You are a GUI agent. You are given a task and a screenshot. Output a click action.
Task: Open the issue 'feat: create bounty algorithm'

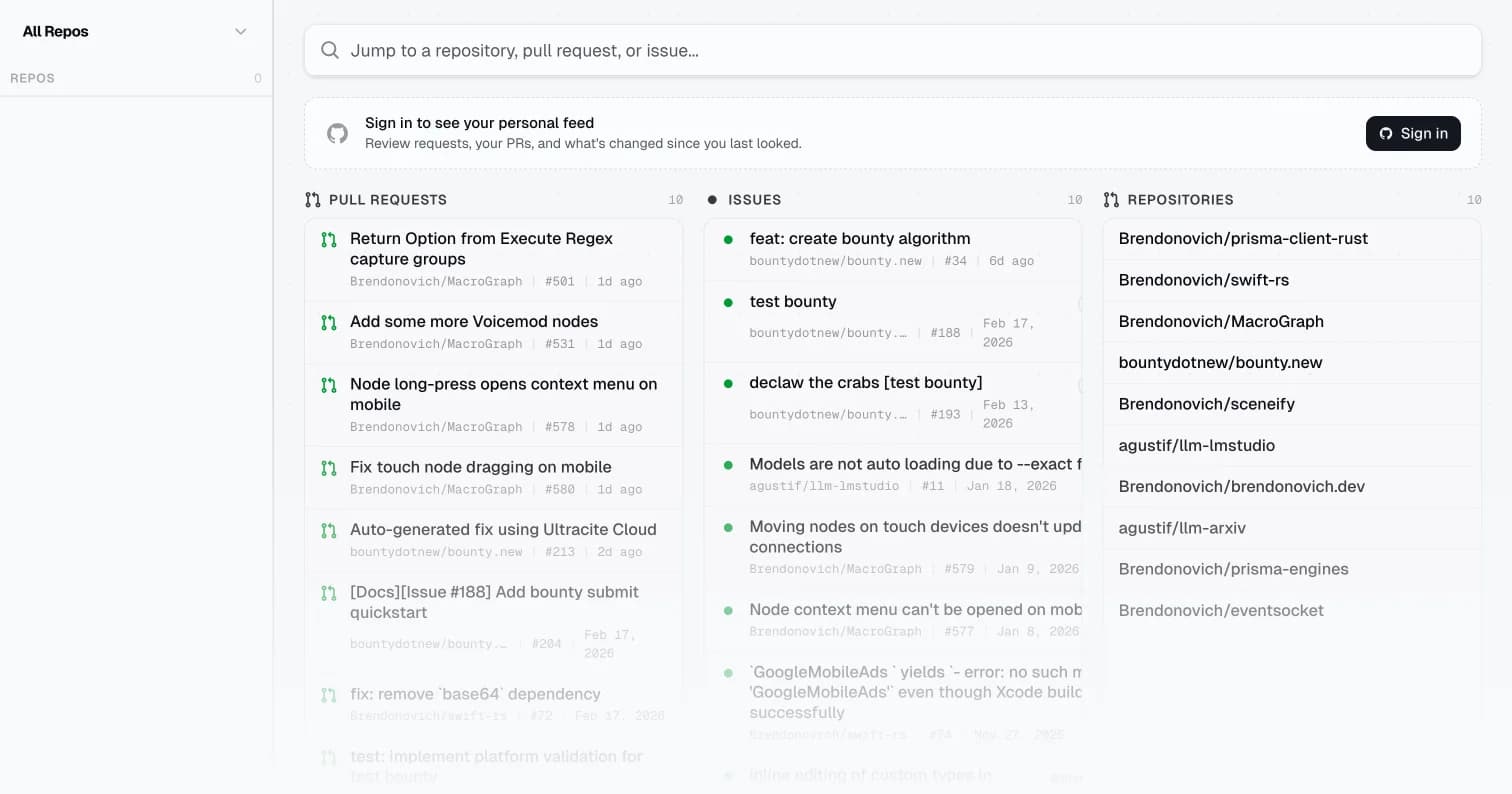[860, 238]
